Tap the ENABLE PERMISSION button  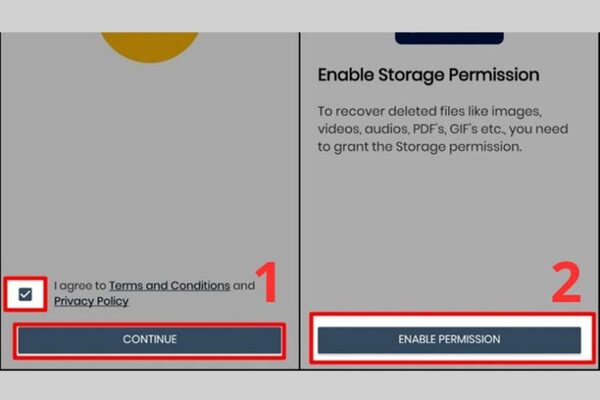tap(449, 340)
